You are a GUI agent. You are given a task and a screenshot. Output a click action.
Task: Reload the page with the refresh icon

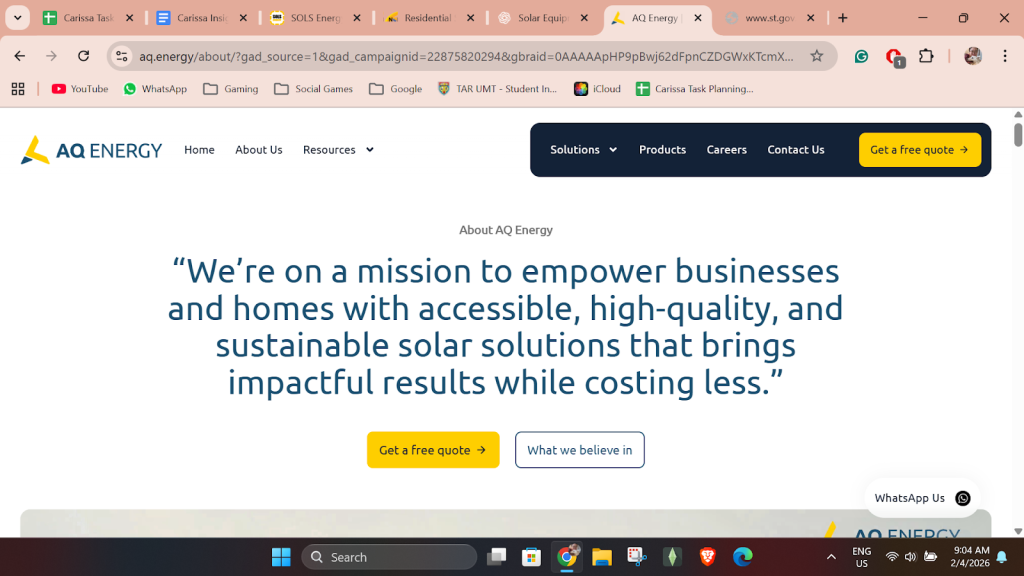tap(84, 56)
